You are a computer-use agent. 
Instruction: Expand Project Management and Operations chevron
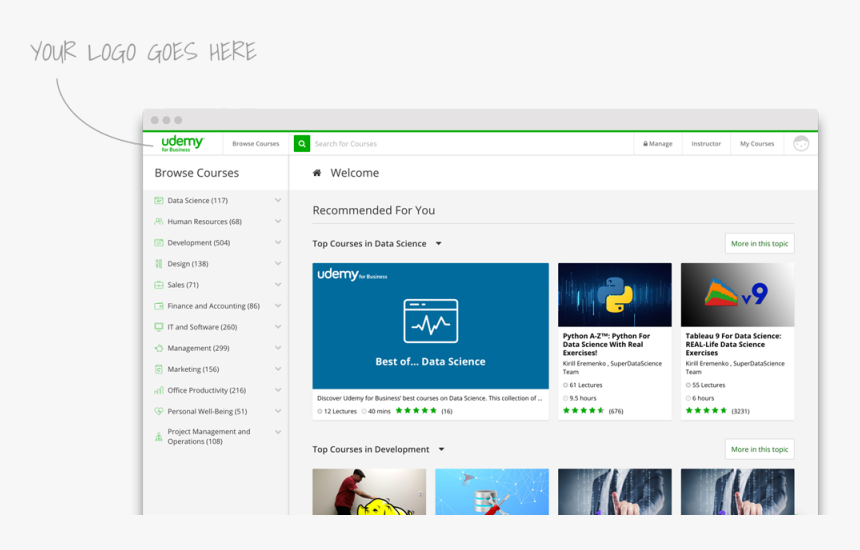point(278,432)
